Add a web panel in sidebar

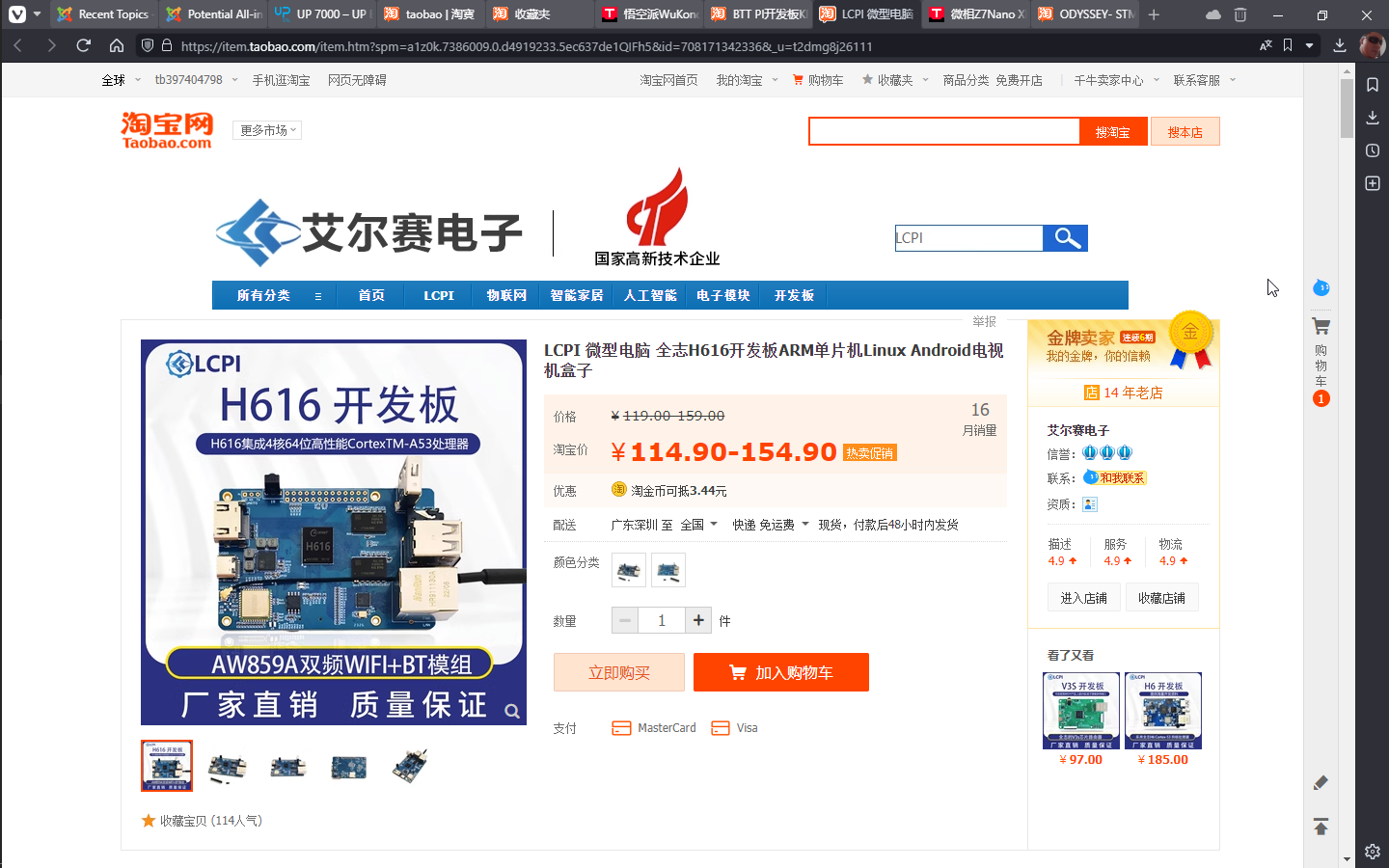[x=1373, y=183]
